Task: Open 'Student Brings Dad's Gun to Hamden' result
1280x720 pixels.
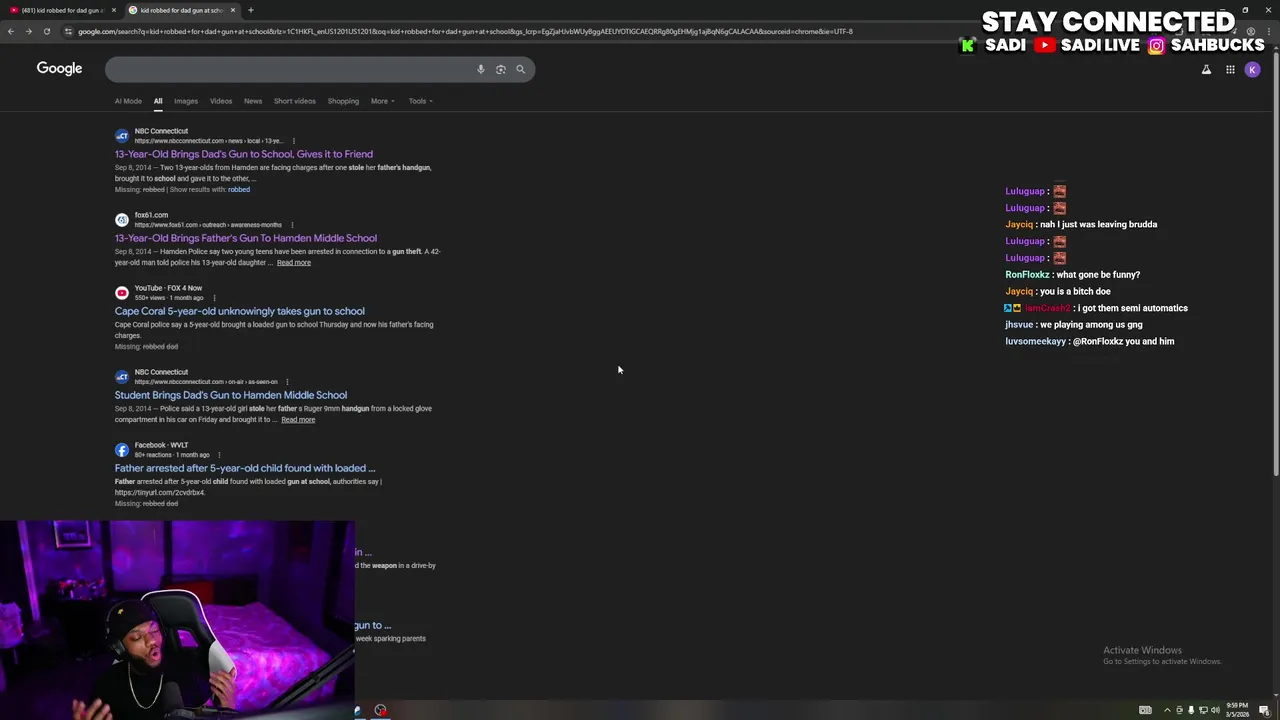Action: coord(231,395)
